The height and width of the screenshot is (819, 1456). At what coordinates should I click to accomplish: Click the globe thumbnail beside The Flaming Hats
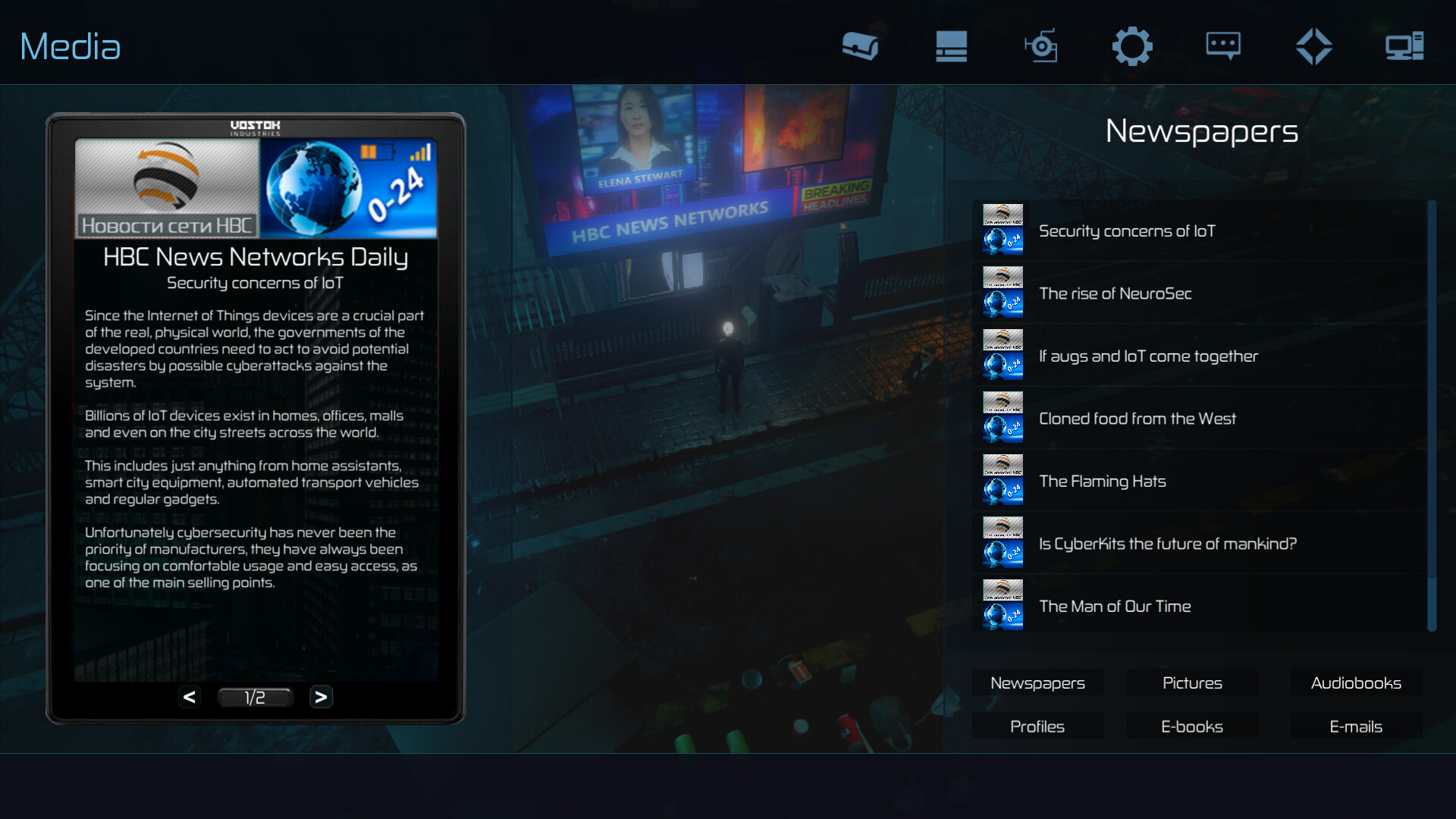click(1003, 481)
